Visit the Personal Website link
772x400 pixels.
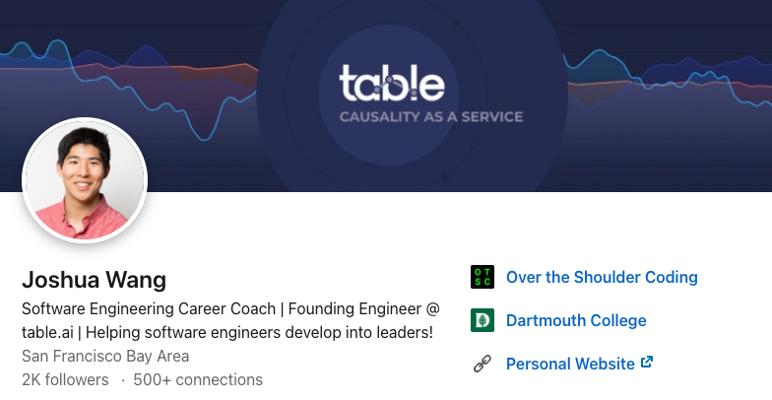pyautogui.click(x=570, y=364)
